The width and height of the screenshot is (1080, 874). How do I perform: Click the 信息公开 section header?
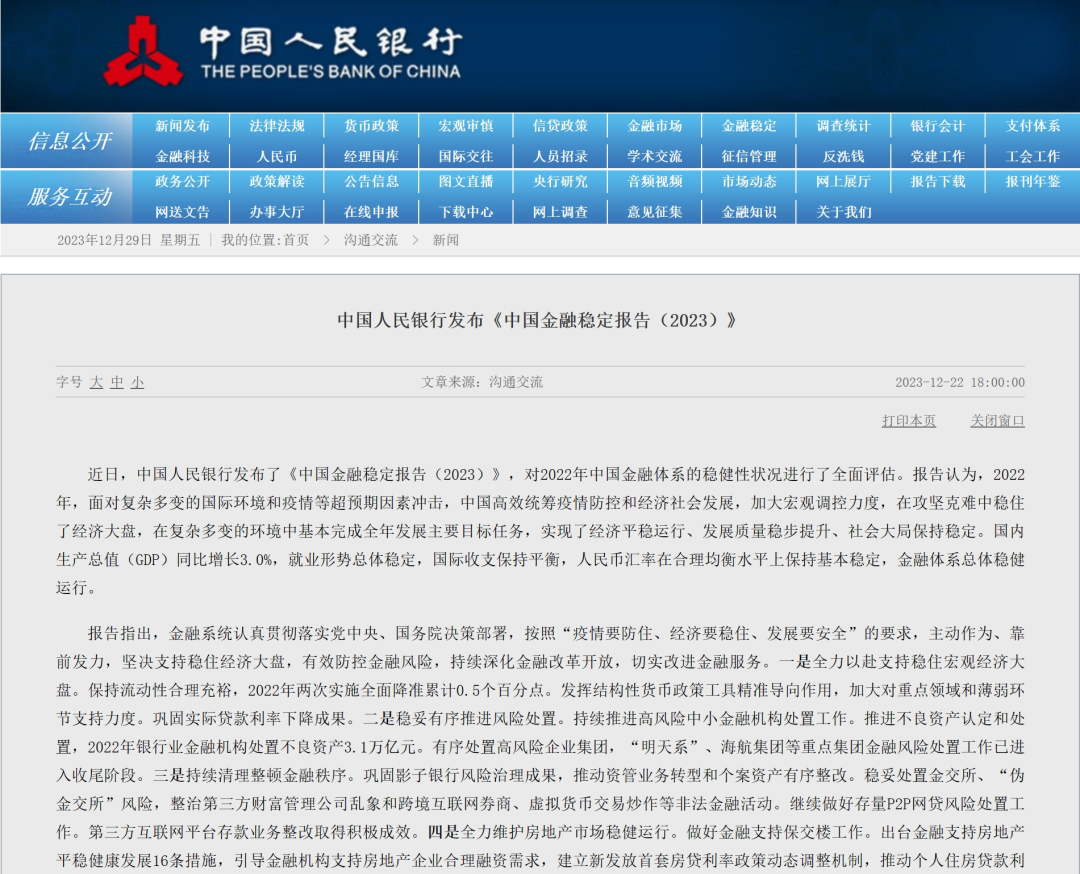click(x=70, y=141)
